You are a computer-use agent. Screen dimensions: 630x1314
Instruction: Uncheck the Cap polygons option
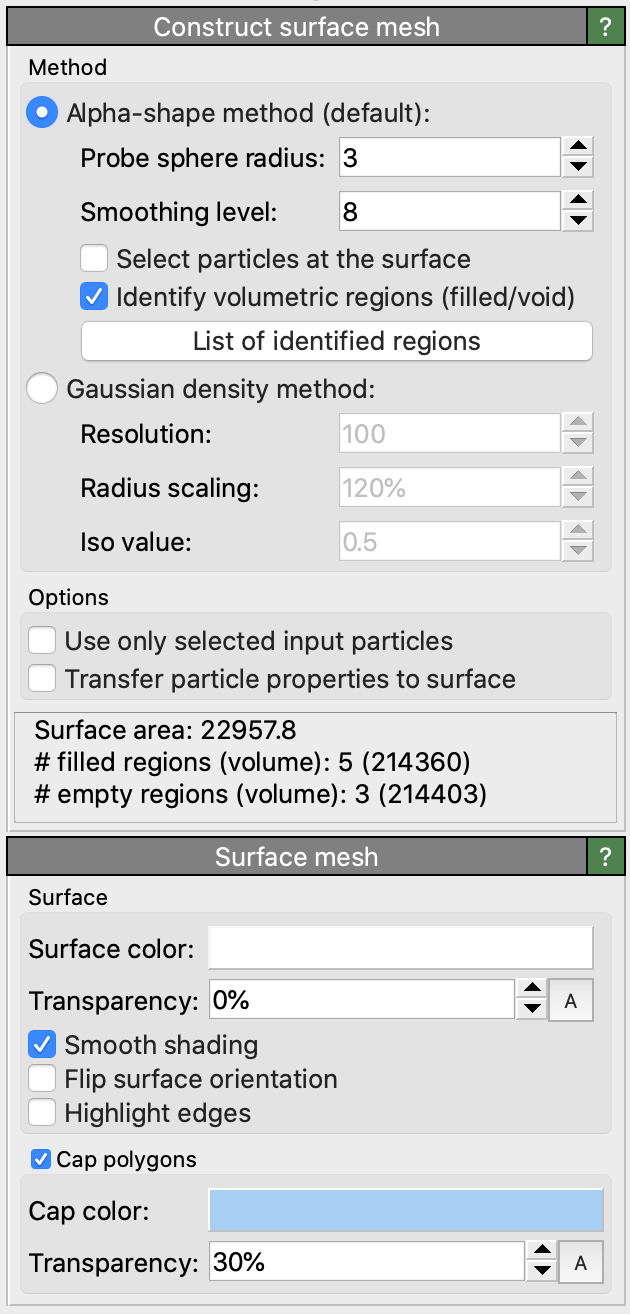[x=41, y=1160]
